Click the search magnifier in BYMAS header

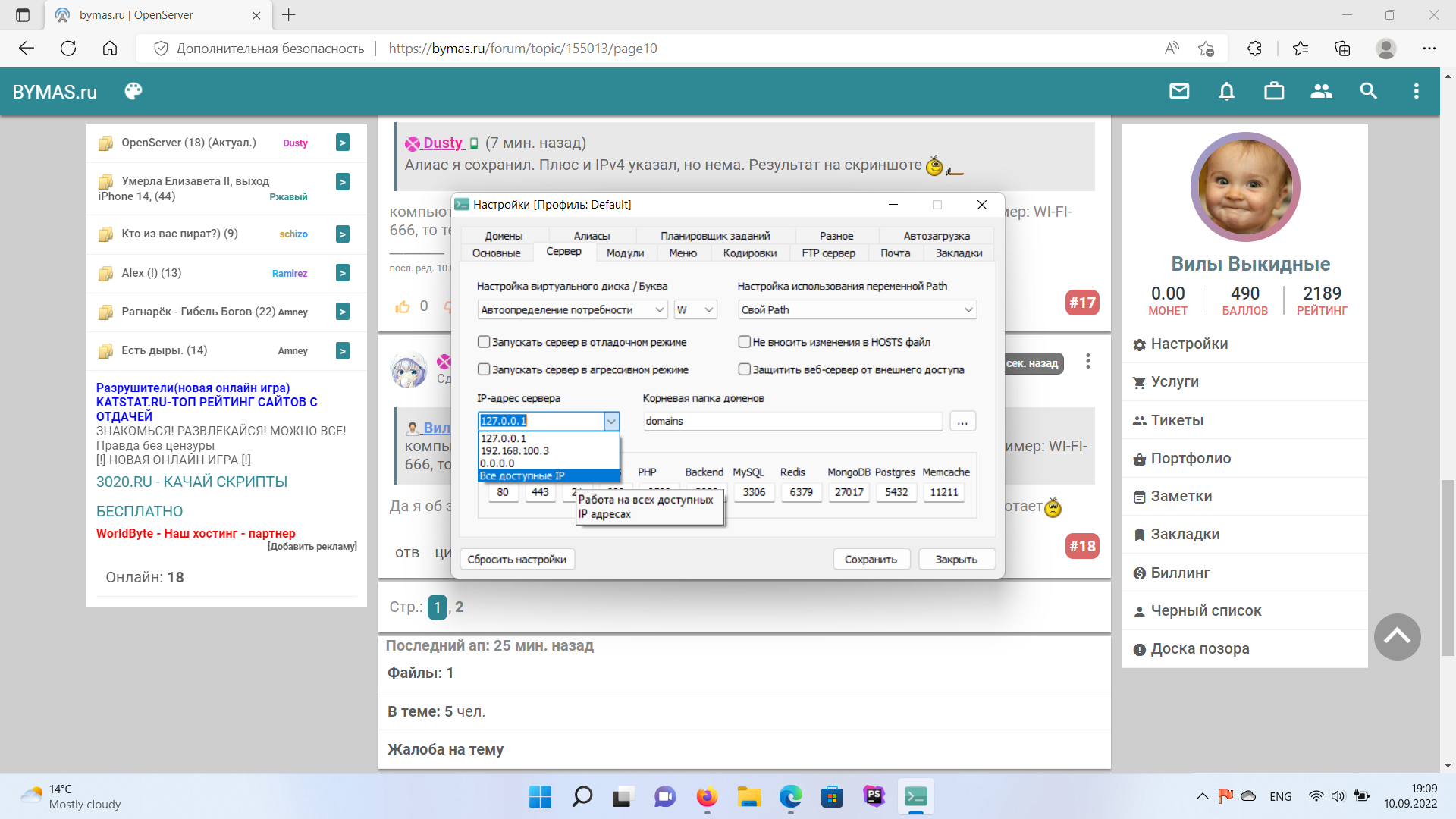coord(1368,92)
